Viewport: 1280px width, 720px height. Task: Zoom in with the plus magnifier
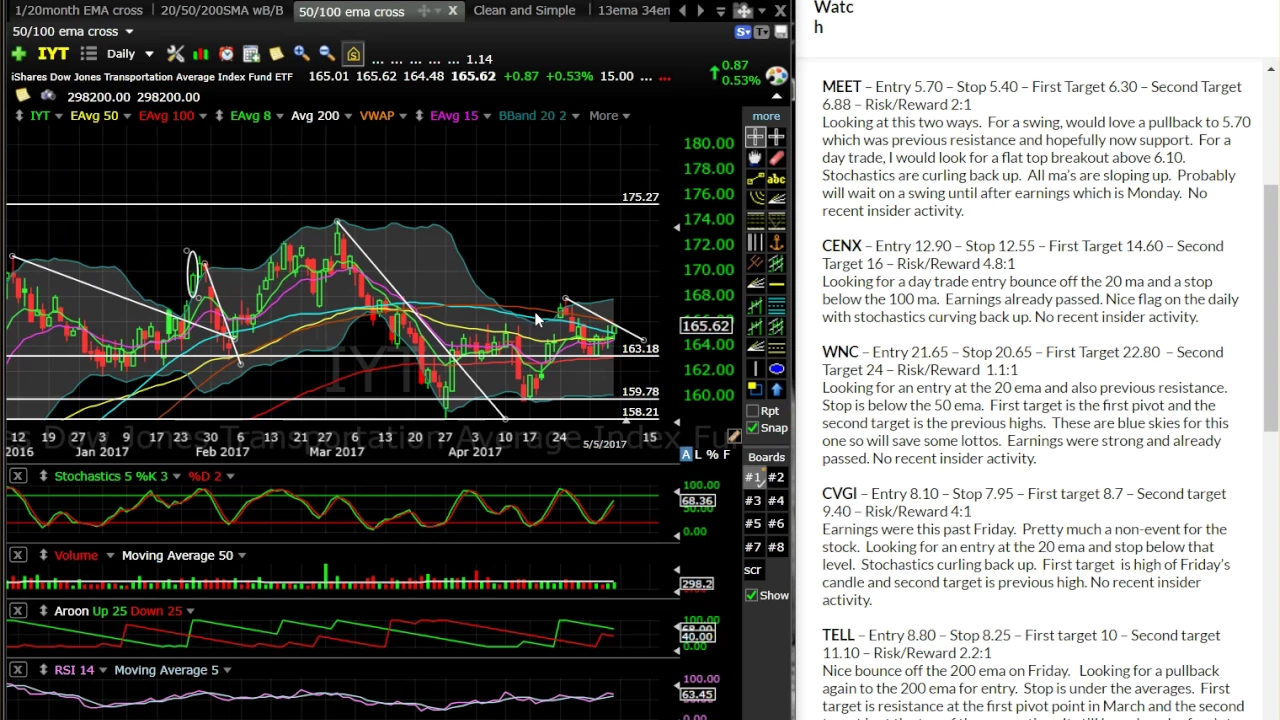pos(301,54)
